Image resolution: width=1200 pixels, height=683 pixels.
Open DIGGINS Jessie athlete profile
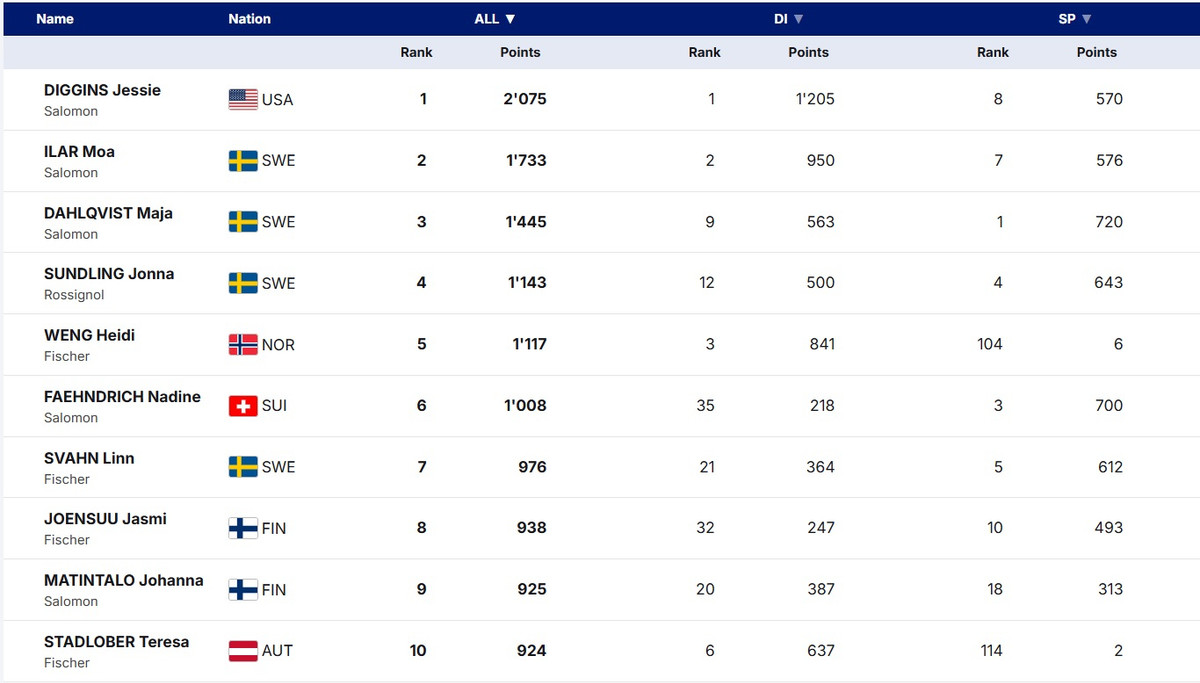(102, 90)
